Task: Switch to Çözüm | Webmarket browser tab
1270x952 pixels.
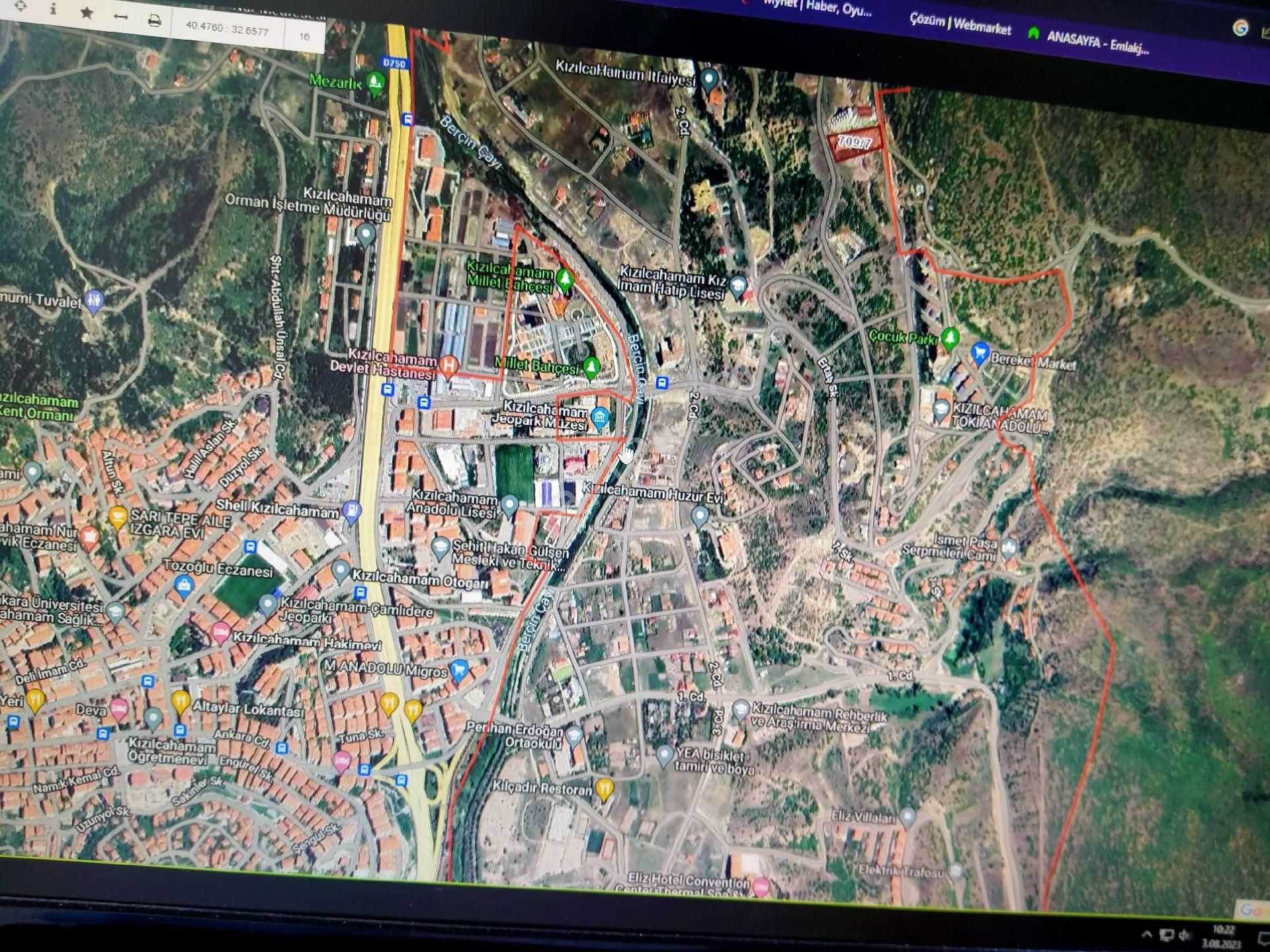Action: tap(960, 24)
